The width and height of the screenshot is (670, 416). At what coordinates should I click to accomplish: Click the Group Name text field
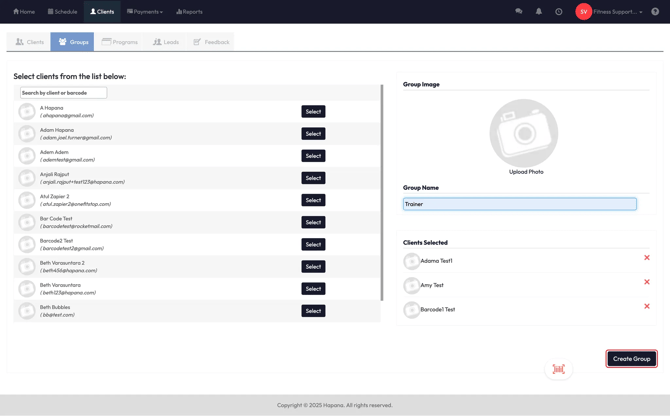point(519,204)
